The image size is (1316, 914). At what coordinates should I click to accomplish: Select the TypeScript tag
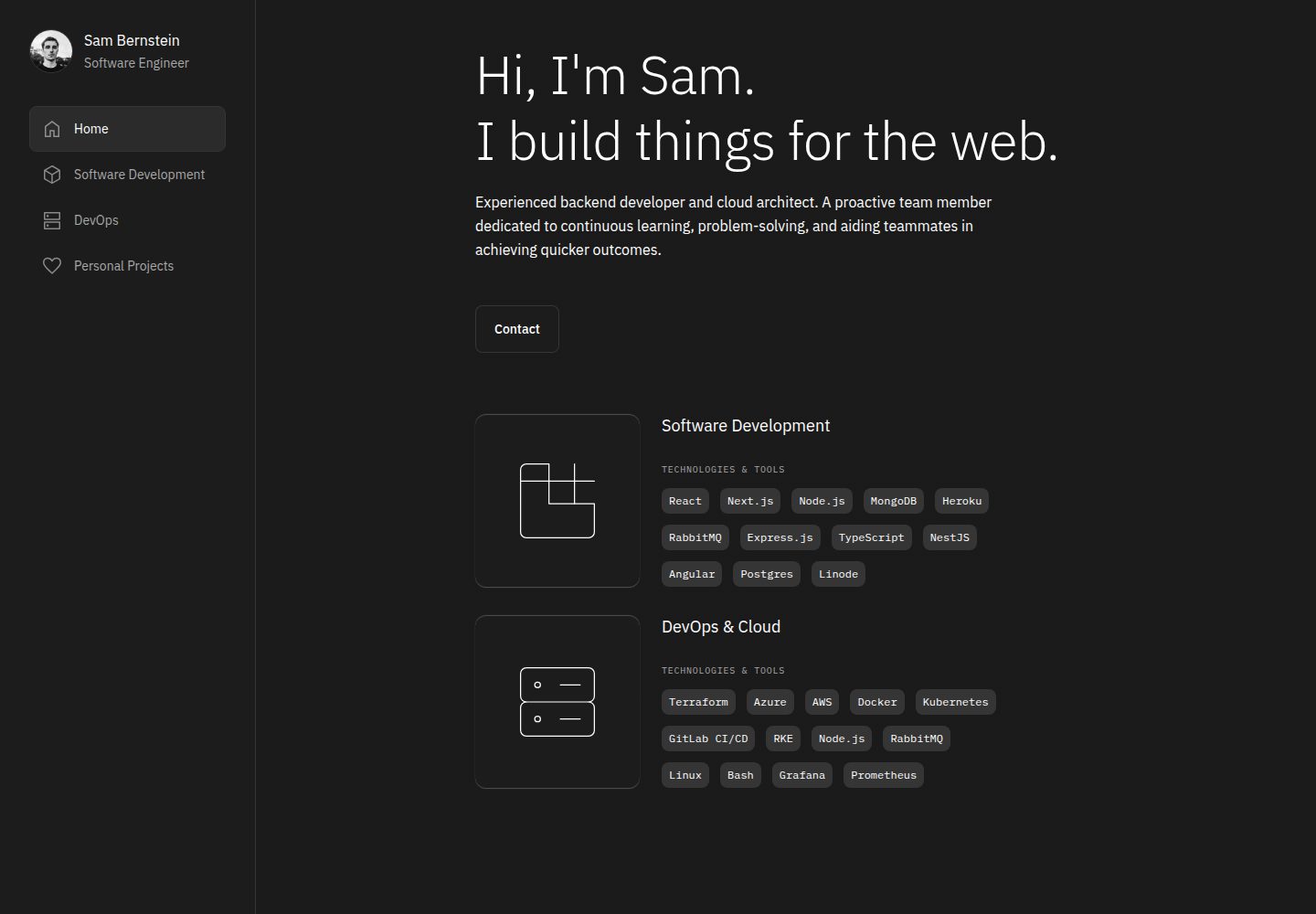pyautogui.click(x=871, y=537)
